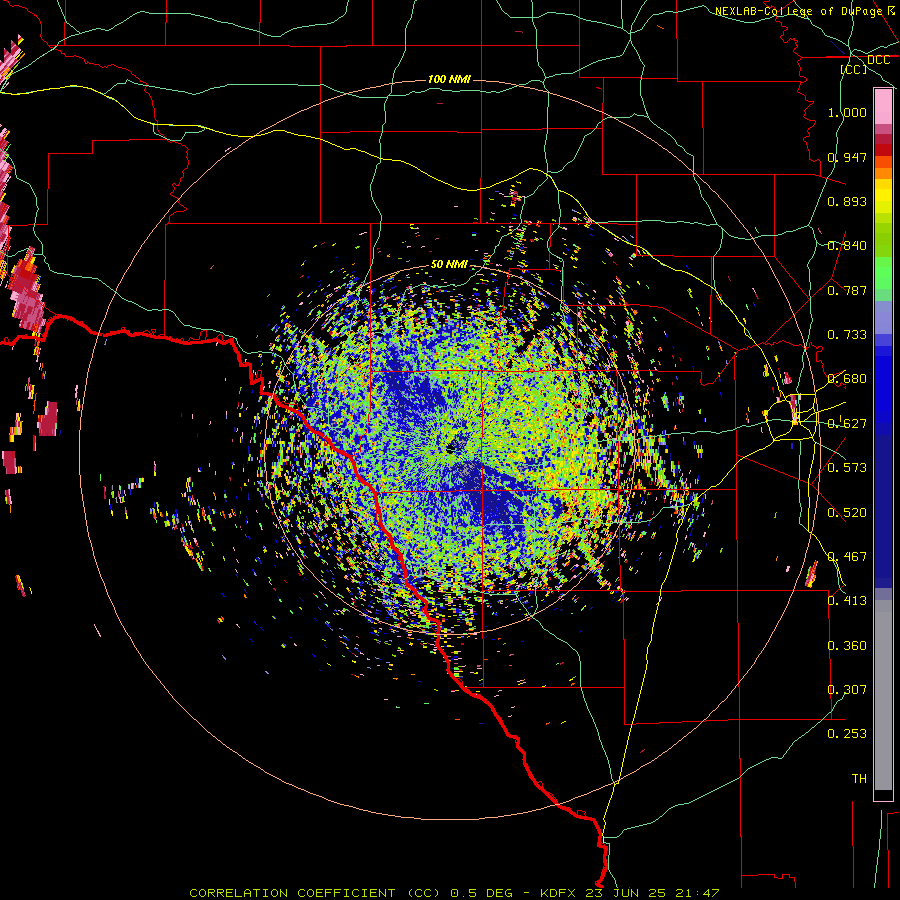The height and width of the screenshot is (900, 900).
Task: Select the 0.520 scale value
Action: [x=847, y=513]
